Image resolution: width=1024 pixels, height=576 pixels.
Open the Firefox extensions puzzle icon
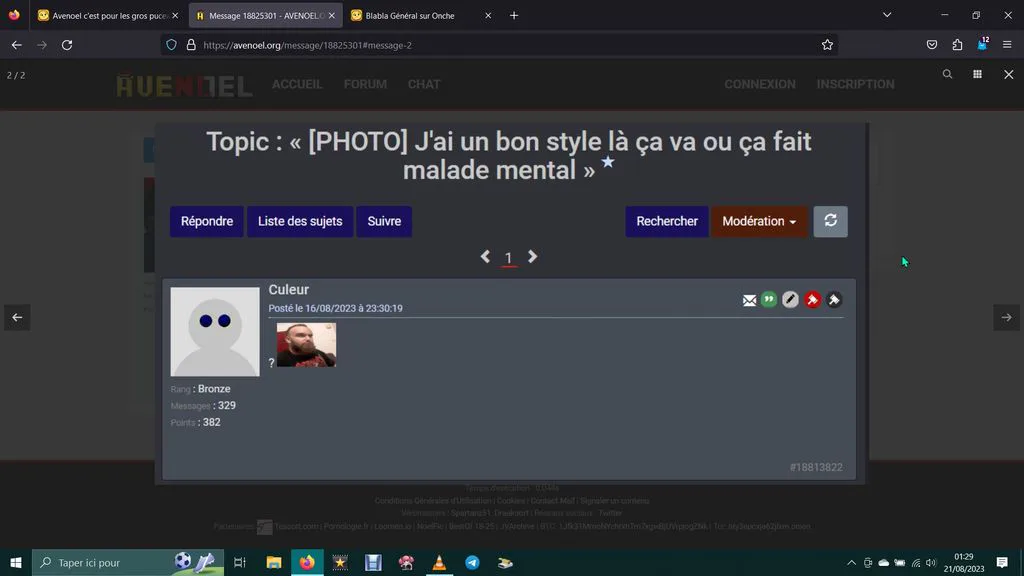point(957,45)
